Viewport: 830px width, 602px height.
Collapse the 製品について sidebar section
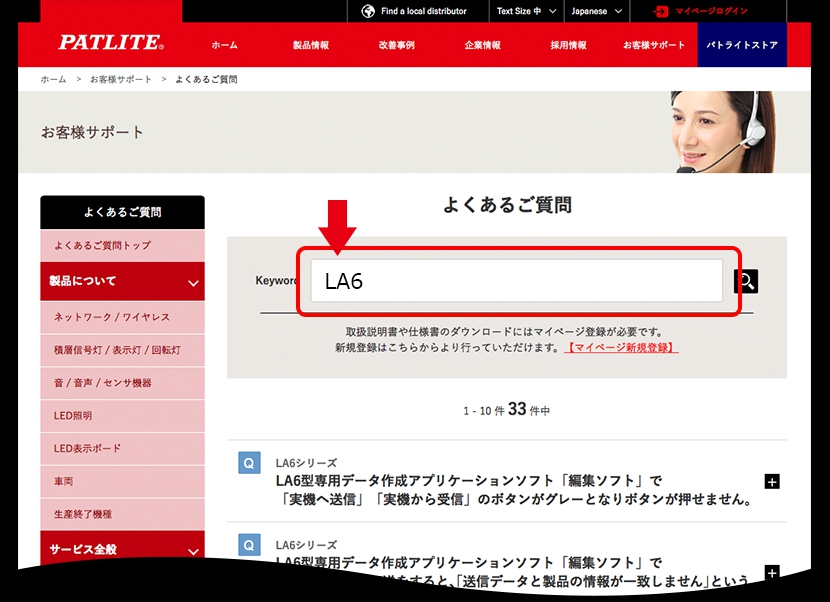(x=122, y=281)
